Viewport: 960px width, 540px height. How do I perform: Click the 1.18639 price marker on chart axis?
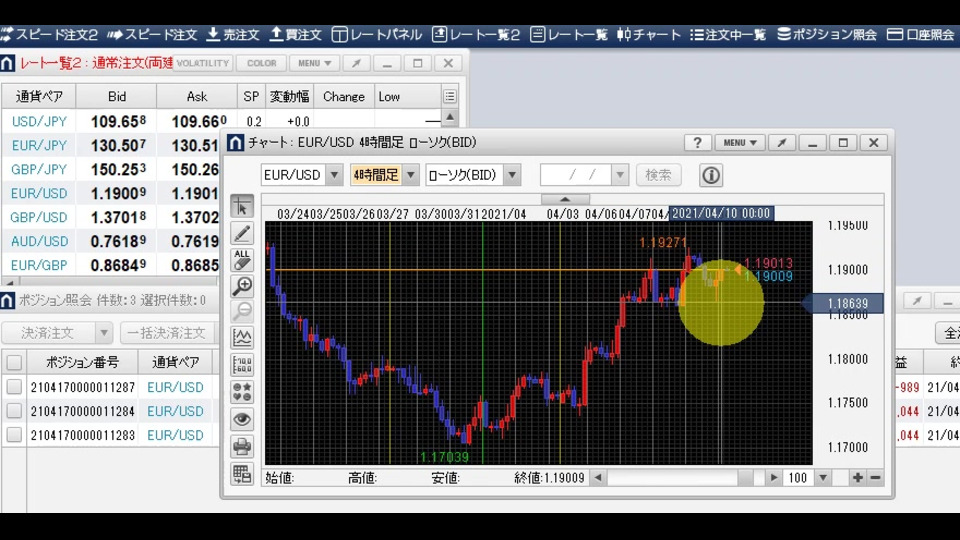(x=843, y=303)
